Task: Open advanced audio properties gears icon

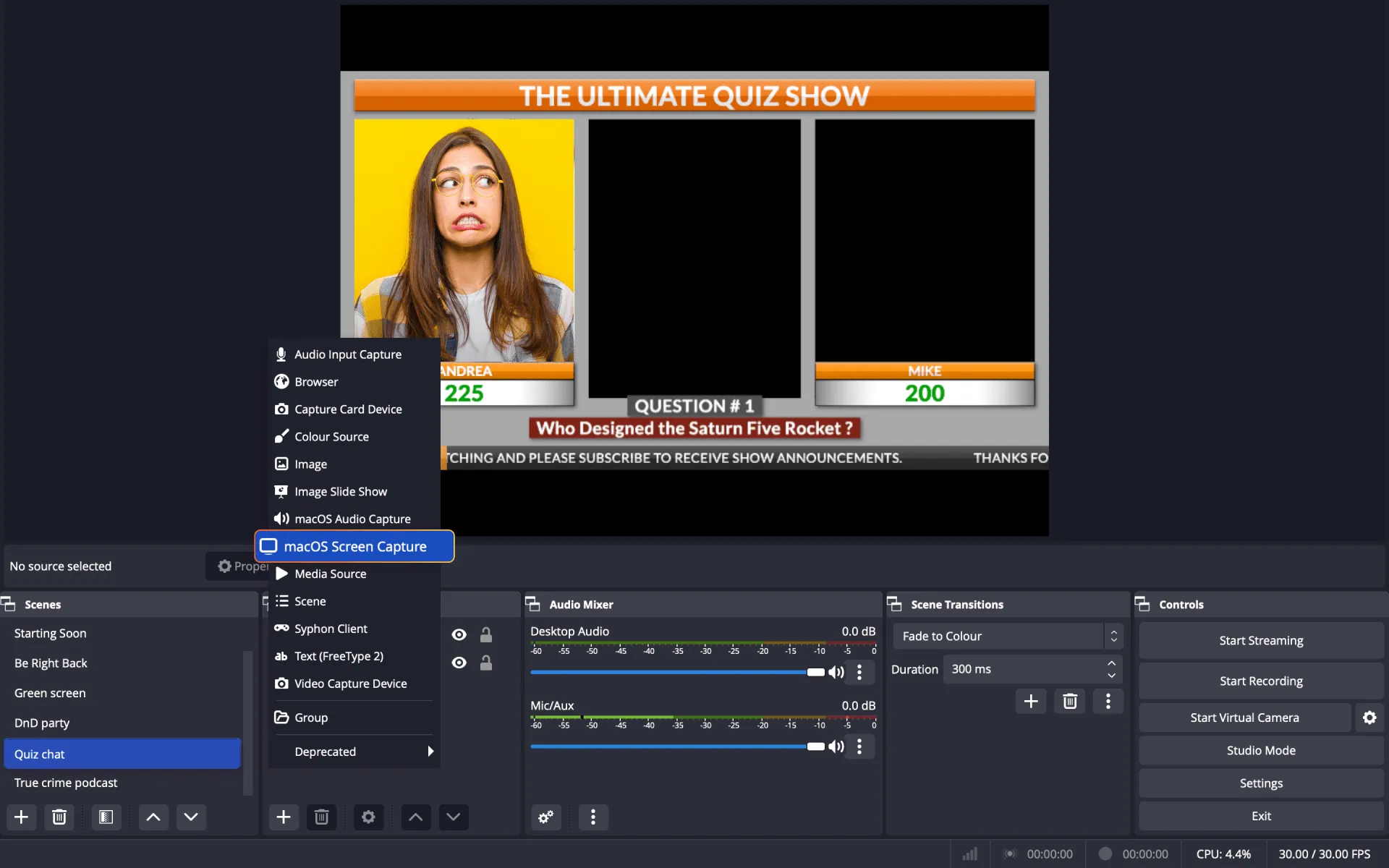Action: click(546, 817)
